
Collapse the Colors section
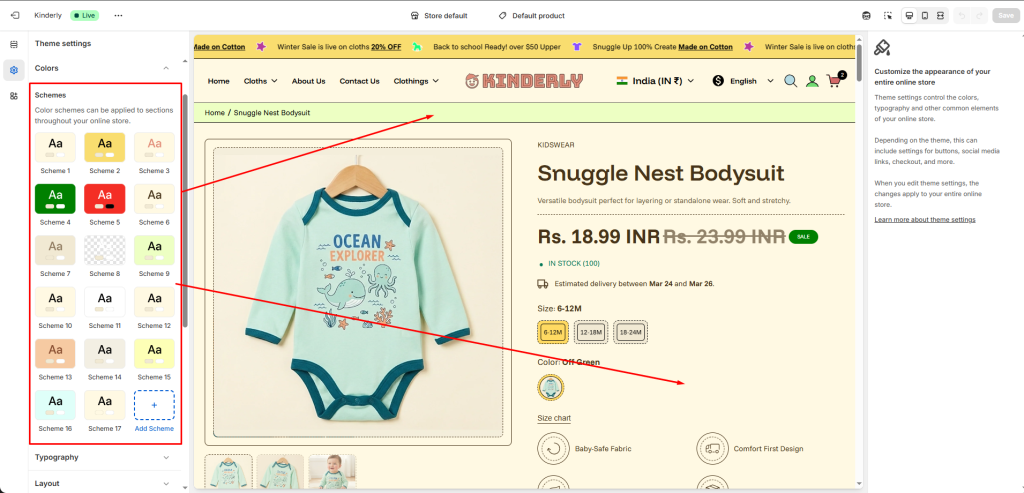166,68
